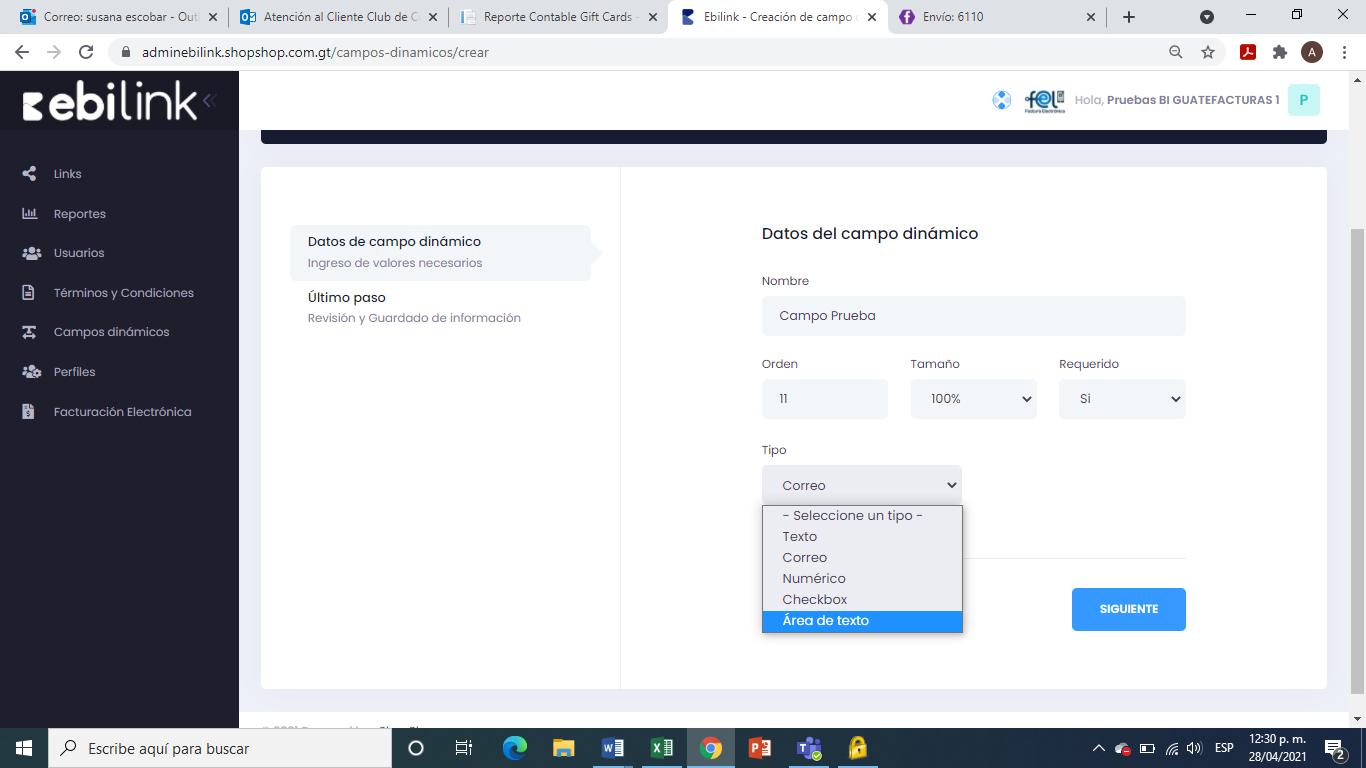The image size is (1366, 768).
Task: Click the zoom magnifier icon in address bar
Action: coord(1176,52)
